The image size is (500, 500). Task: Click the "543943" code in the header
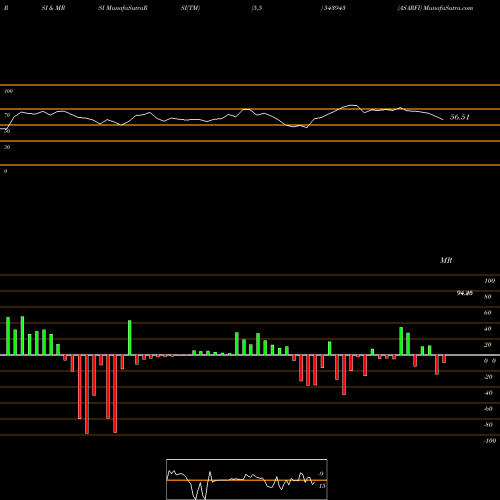(x=334, y=8)
